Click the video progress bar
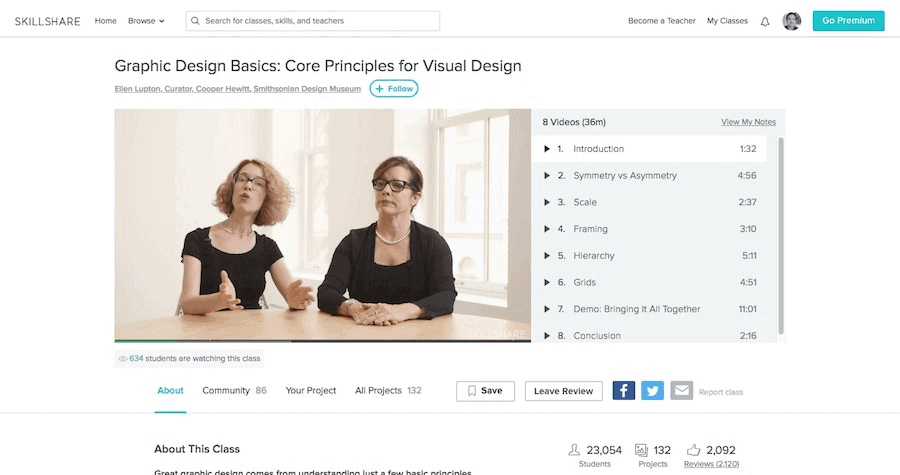This screenshot has width=900, height=475. pos(322,341)
